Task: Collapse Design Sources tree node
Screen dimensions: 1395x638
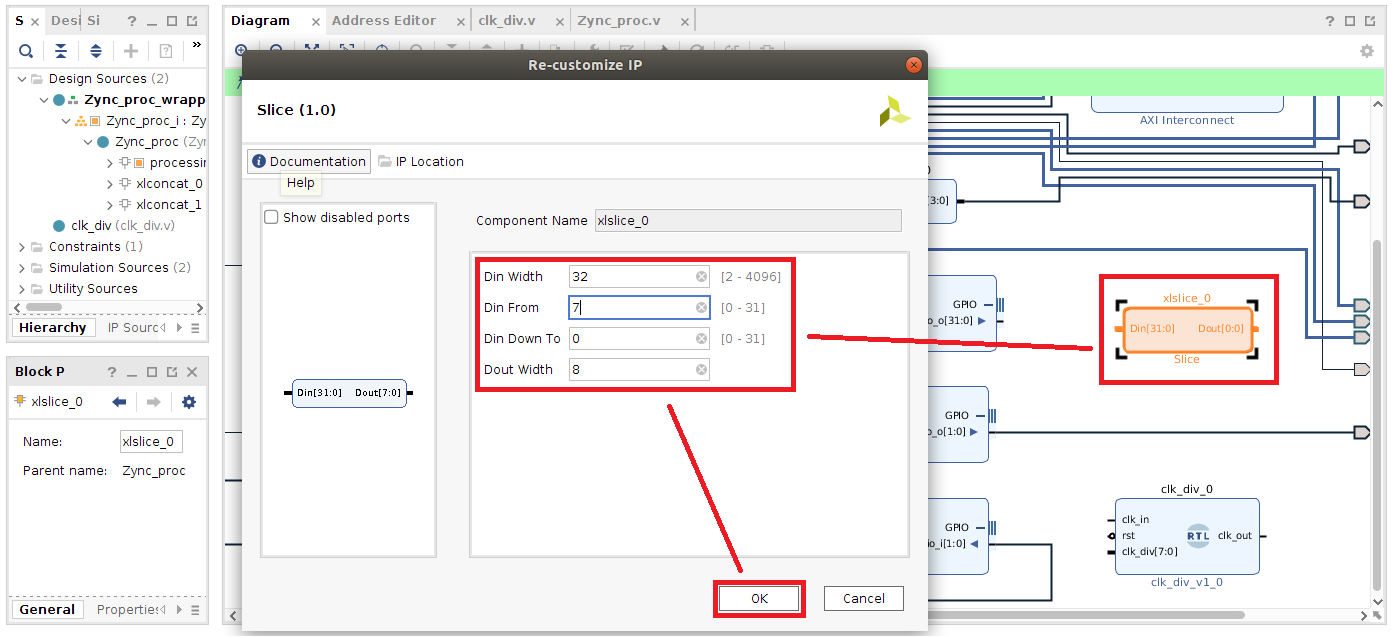Action: [22, 78]
